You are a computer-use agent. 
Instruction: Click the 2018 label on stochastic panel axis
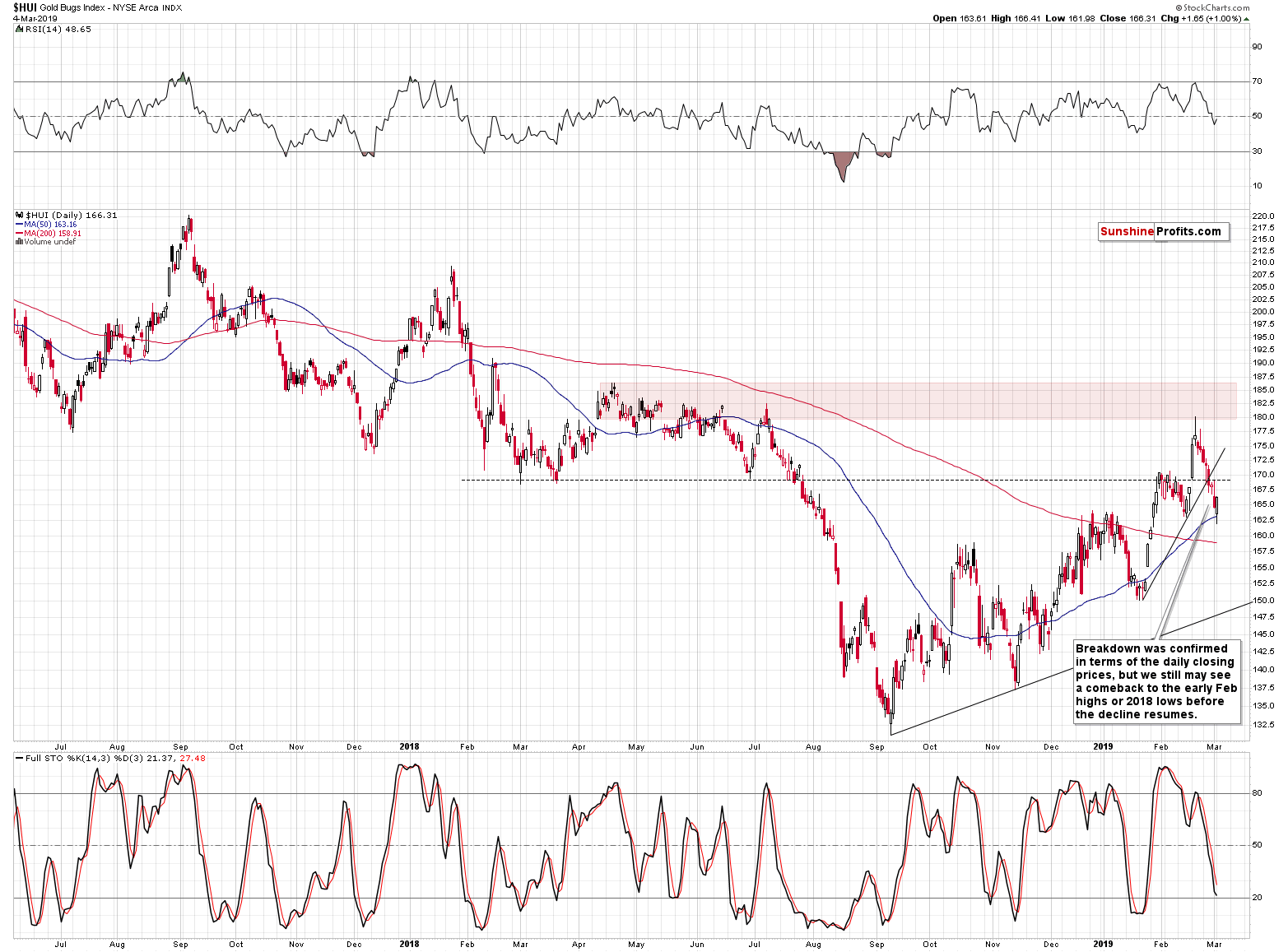click(409, 944)
